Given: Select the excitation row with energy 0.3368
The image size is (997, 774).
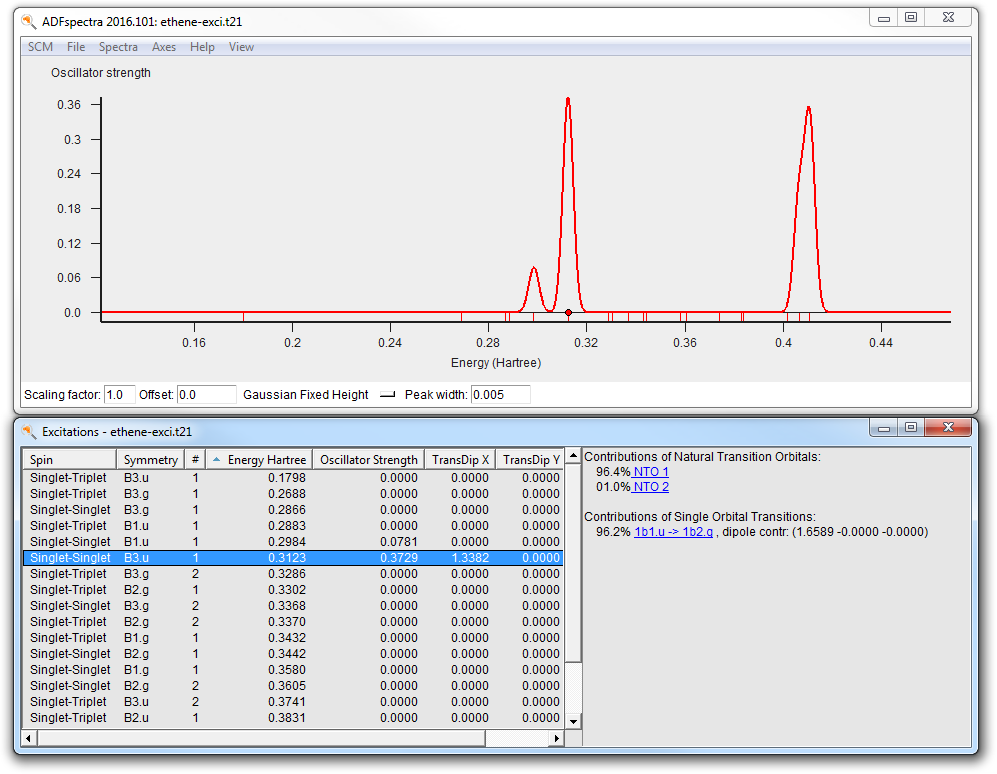Looking at the screenshot, I should [293, 605].
